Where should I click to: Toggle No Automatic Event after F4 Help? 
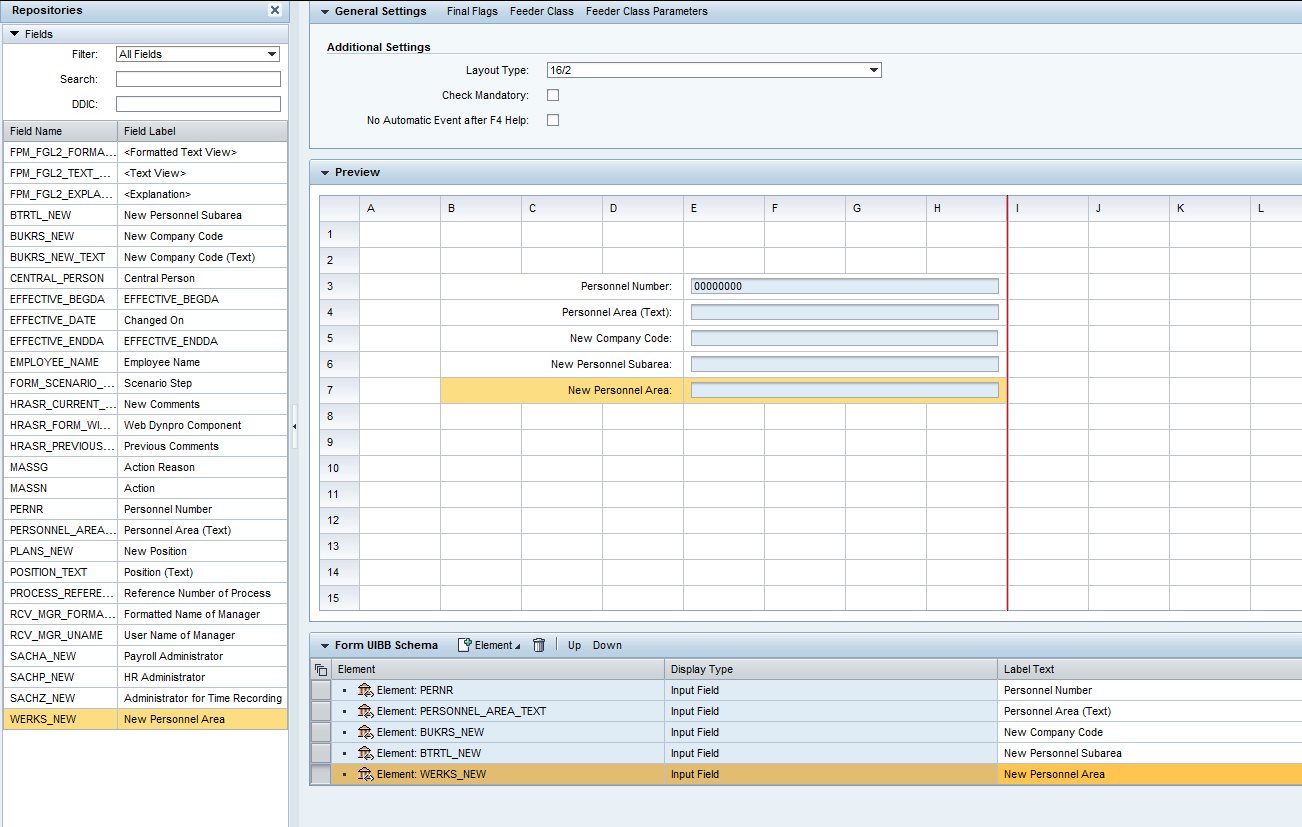(x=553, y=120)
